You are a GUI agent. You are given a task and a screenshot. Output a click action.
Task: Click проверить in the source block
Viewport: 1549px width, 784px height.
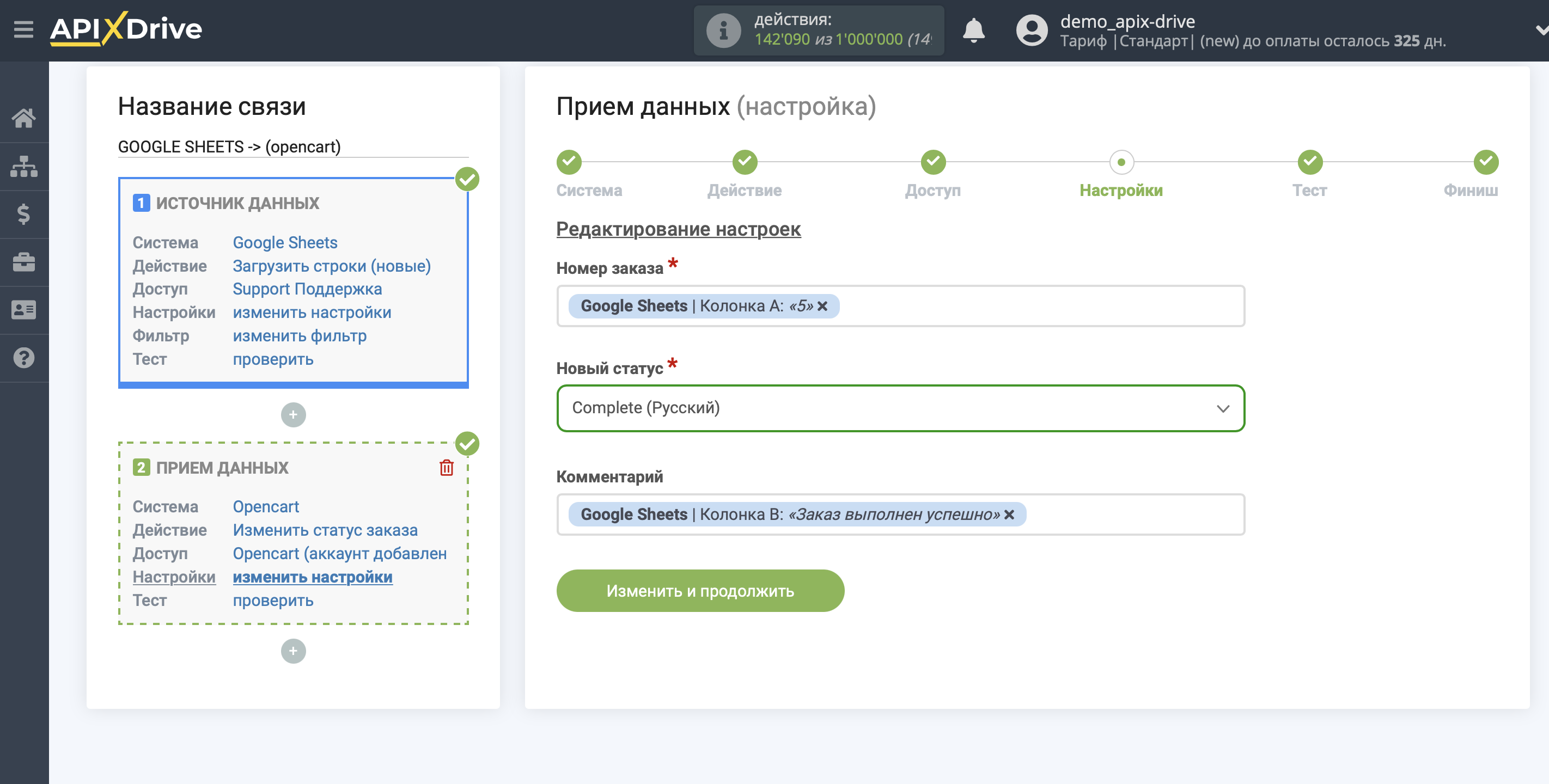[x=273, y=359]
